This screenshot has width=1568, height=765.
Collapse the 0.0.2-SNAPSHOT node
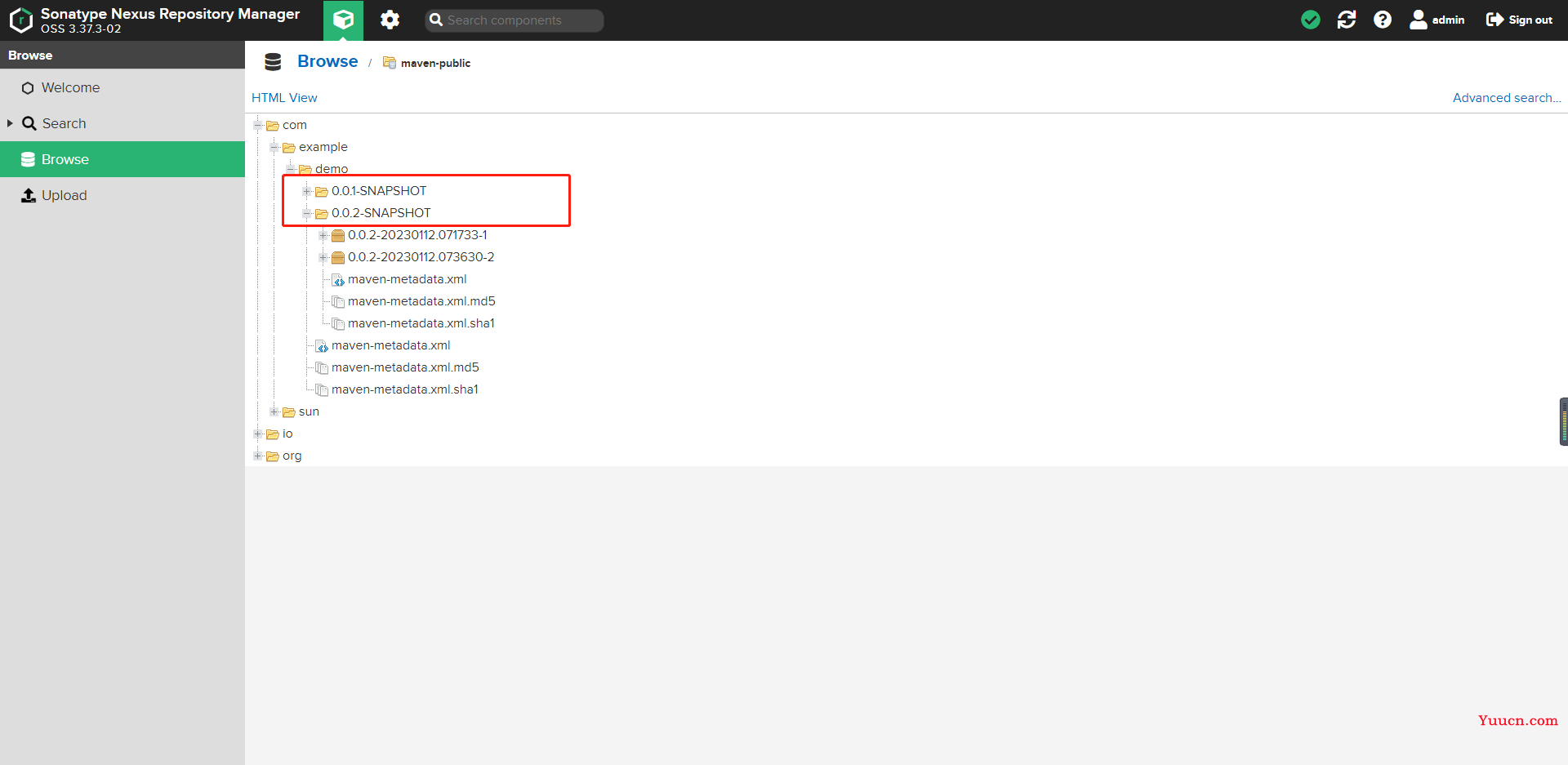point(307,213)
